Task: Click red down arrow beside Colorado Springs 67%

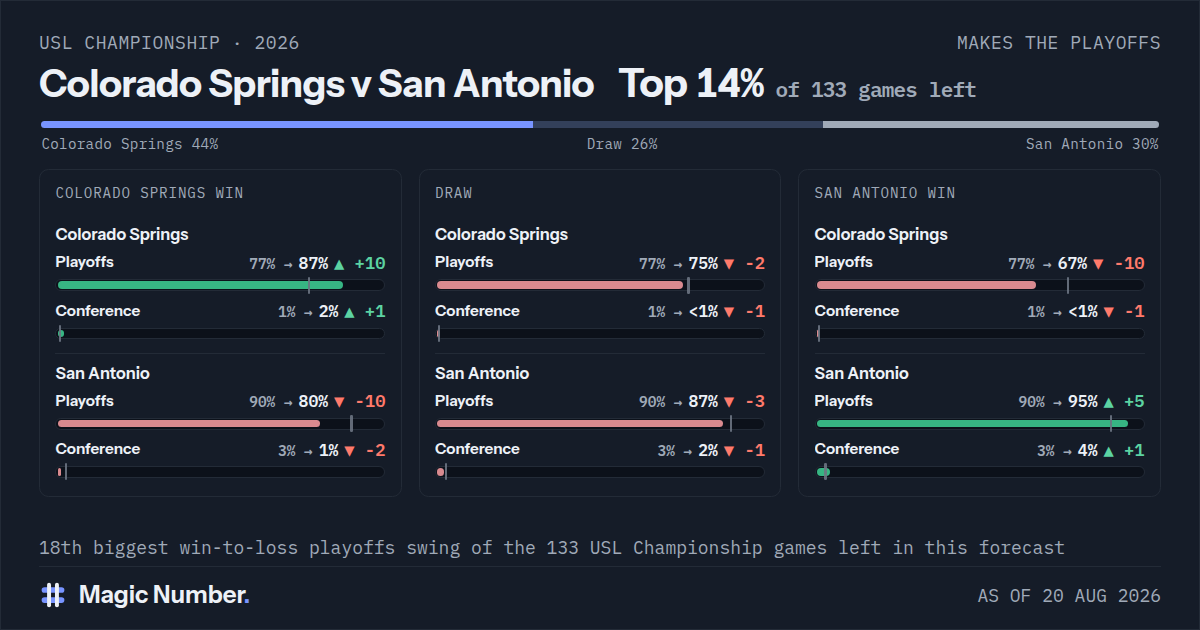Action: [x=1098, y=264]
